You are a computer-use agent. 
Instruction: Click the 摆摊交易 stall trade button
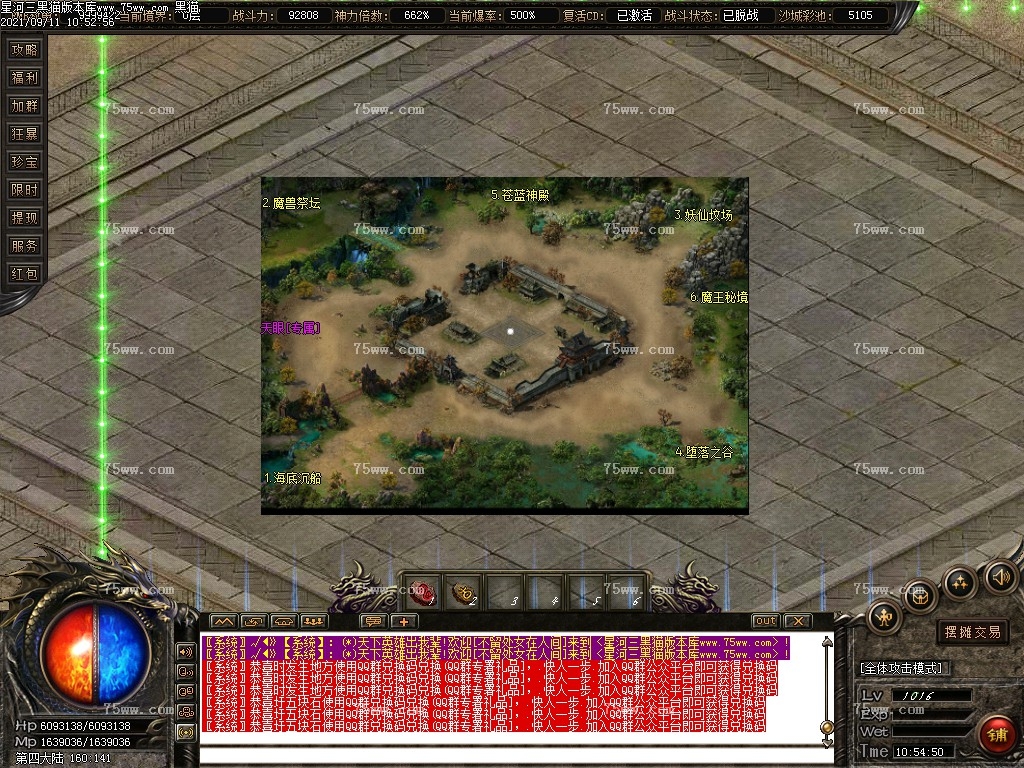[x=972, y=632]
